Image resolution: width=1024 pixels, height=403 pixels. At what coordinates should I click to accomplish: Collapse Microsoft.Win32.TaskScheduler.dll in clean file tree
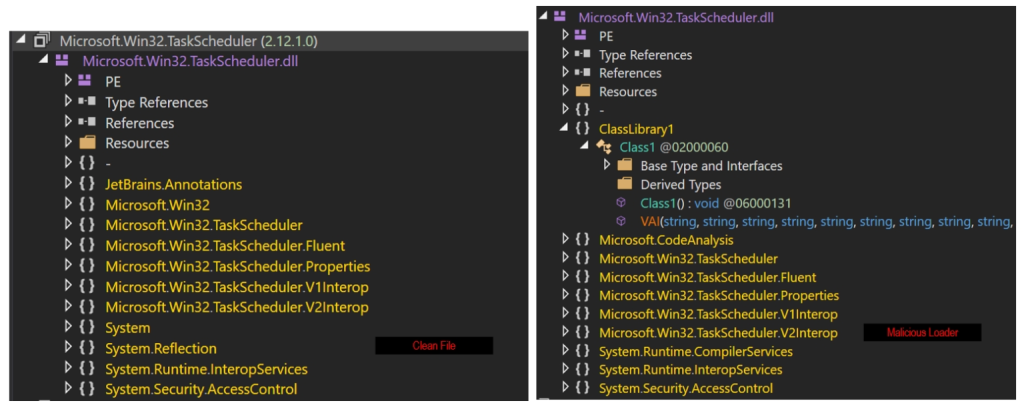point(43,61)
